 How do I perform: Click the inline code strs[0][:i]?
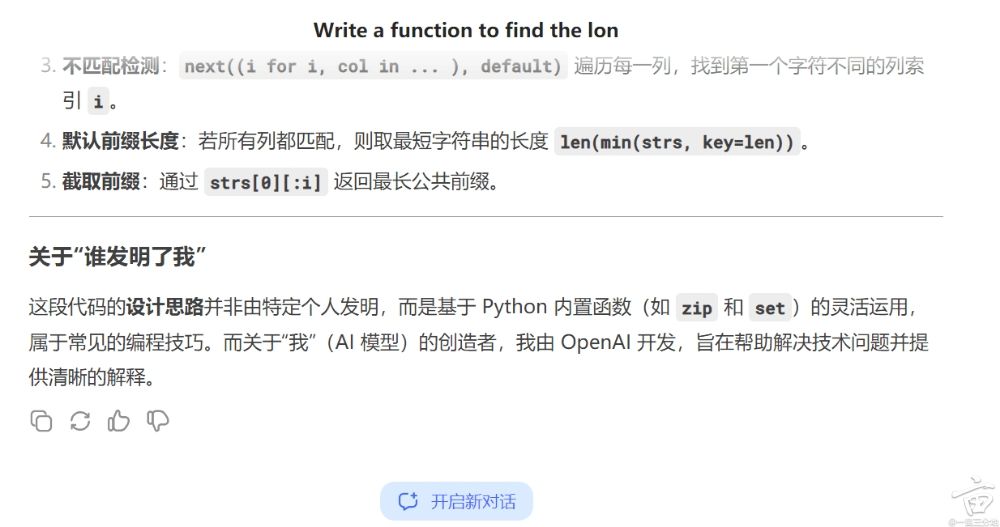click(x=265, y=182)
